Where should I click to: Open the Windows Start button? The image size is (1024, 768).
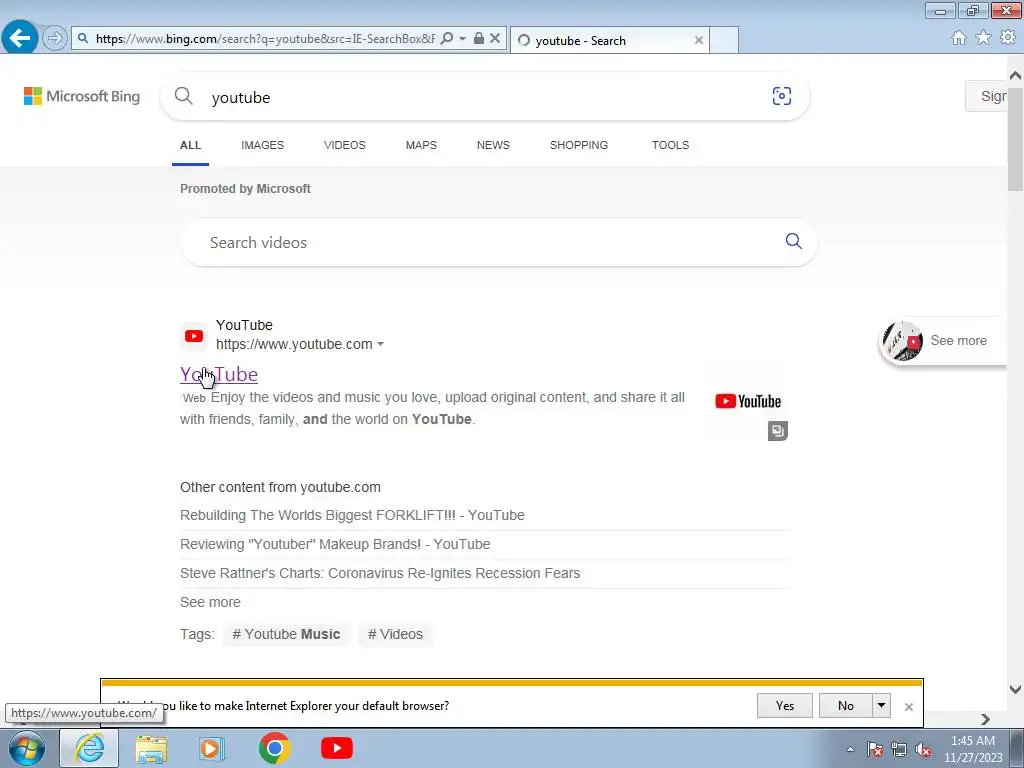coord(26,748)
